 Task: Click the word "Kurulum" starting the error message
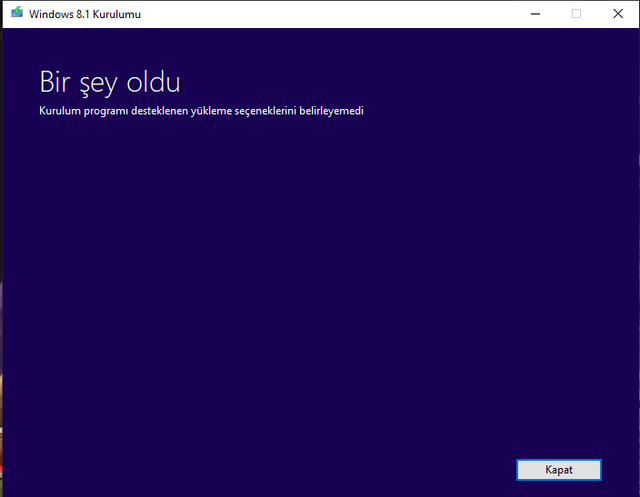[59, 111]
